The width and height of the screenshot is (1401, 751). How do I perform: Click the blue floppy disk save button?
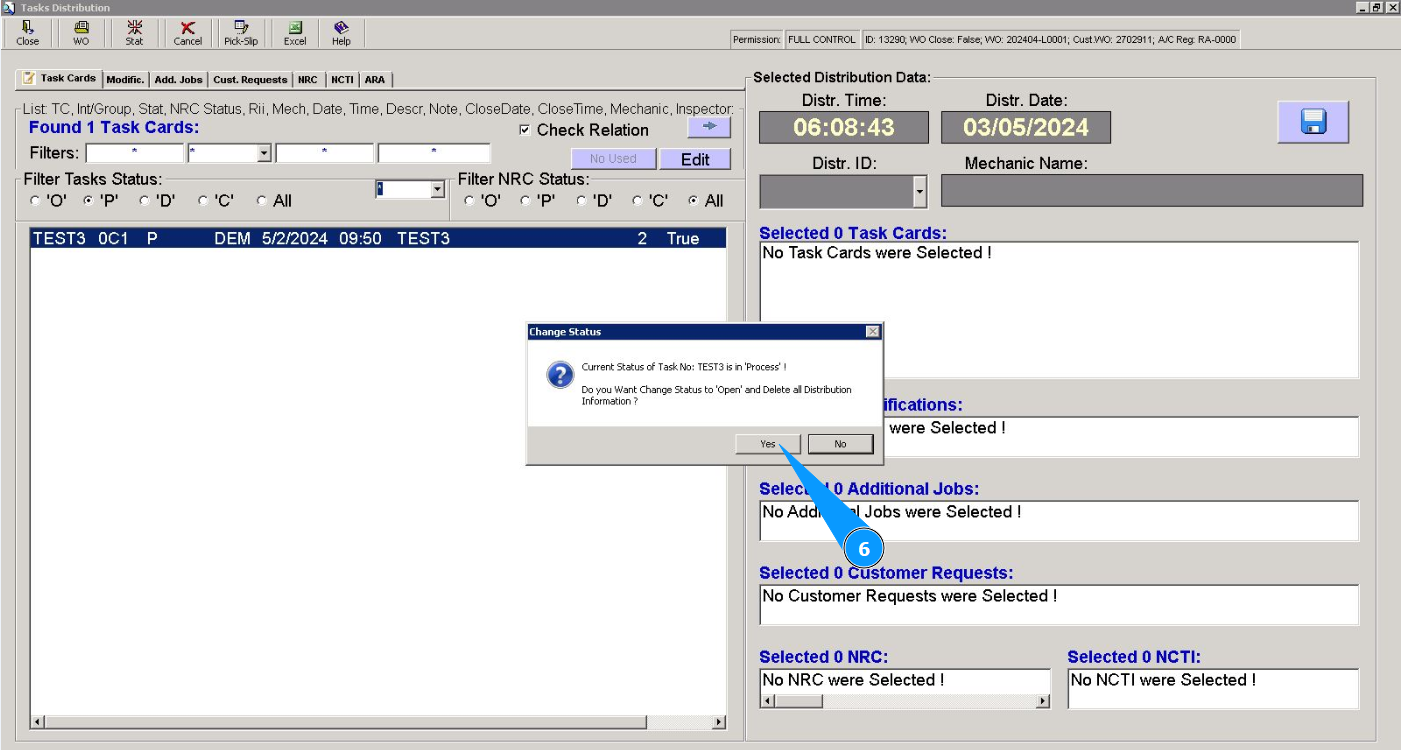[1313, 122]
